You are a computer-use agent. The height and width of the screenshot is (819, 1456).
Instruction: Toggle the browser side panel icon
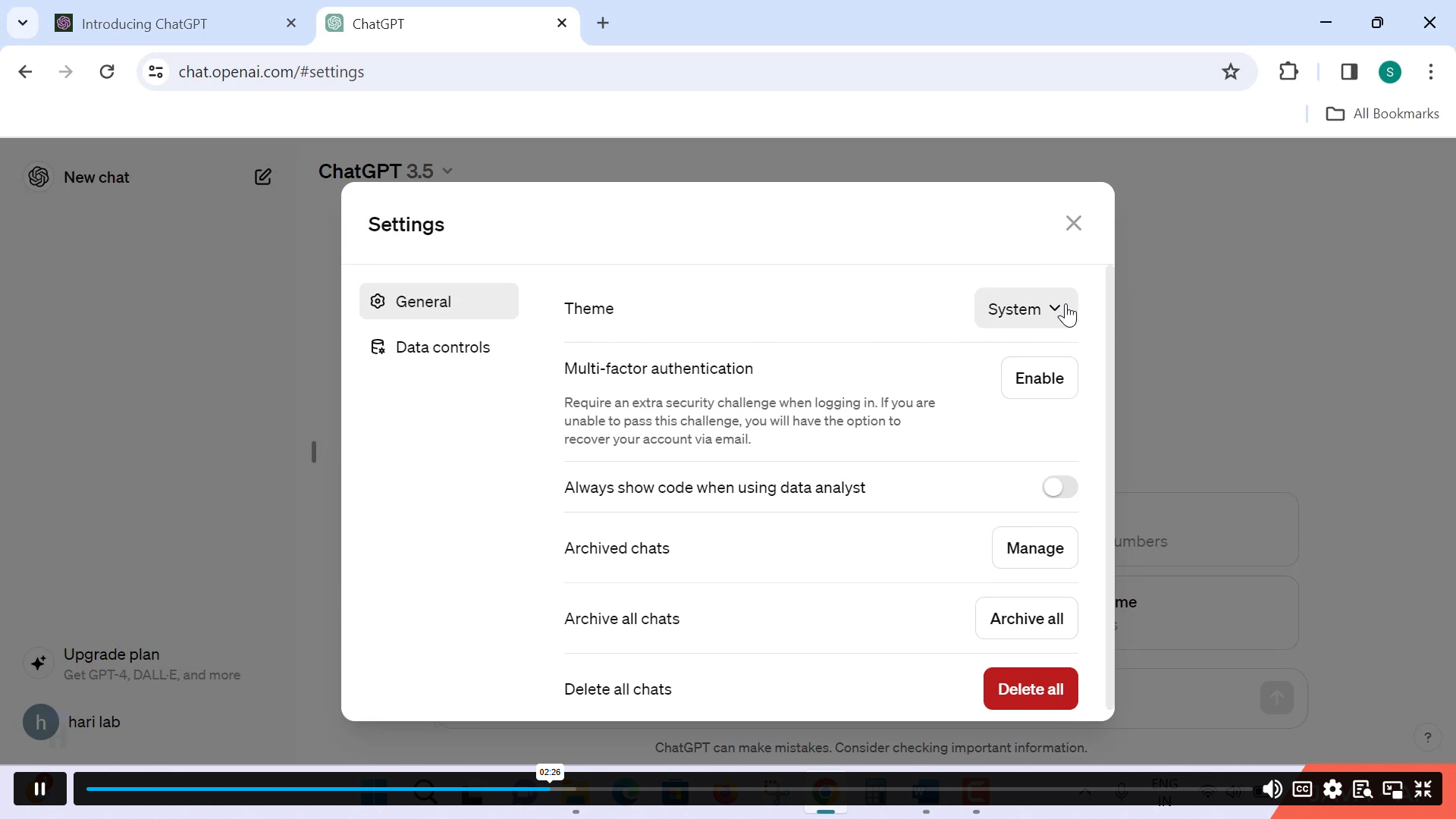pos(1349,72)
